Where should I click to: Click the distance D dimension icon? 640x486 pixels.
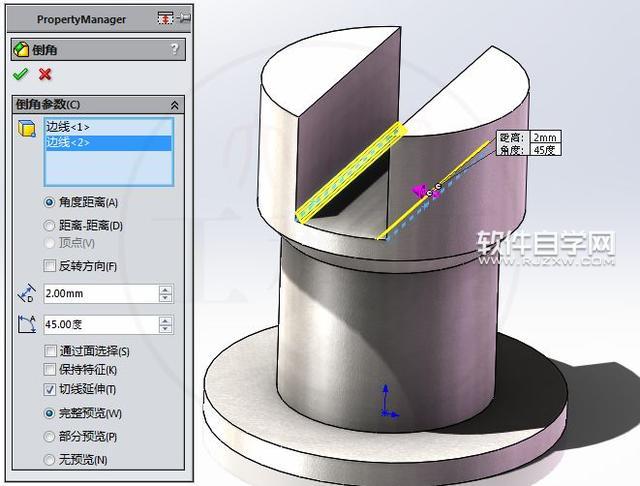tap(27, 294)
